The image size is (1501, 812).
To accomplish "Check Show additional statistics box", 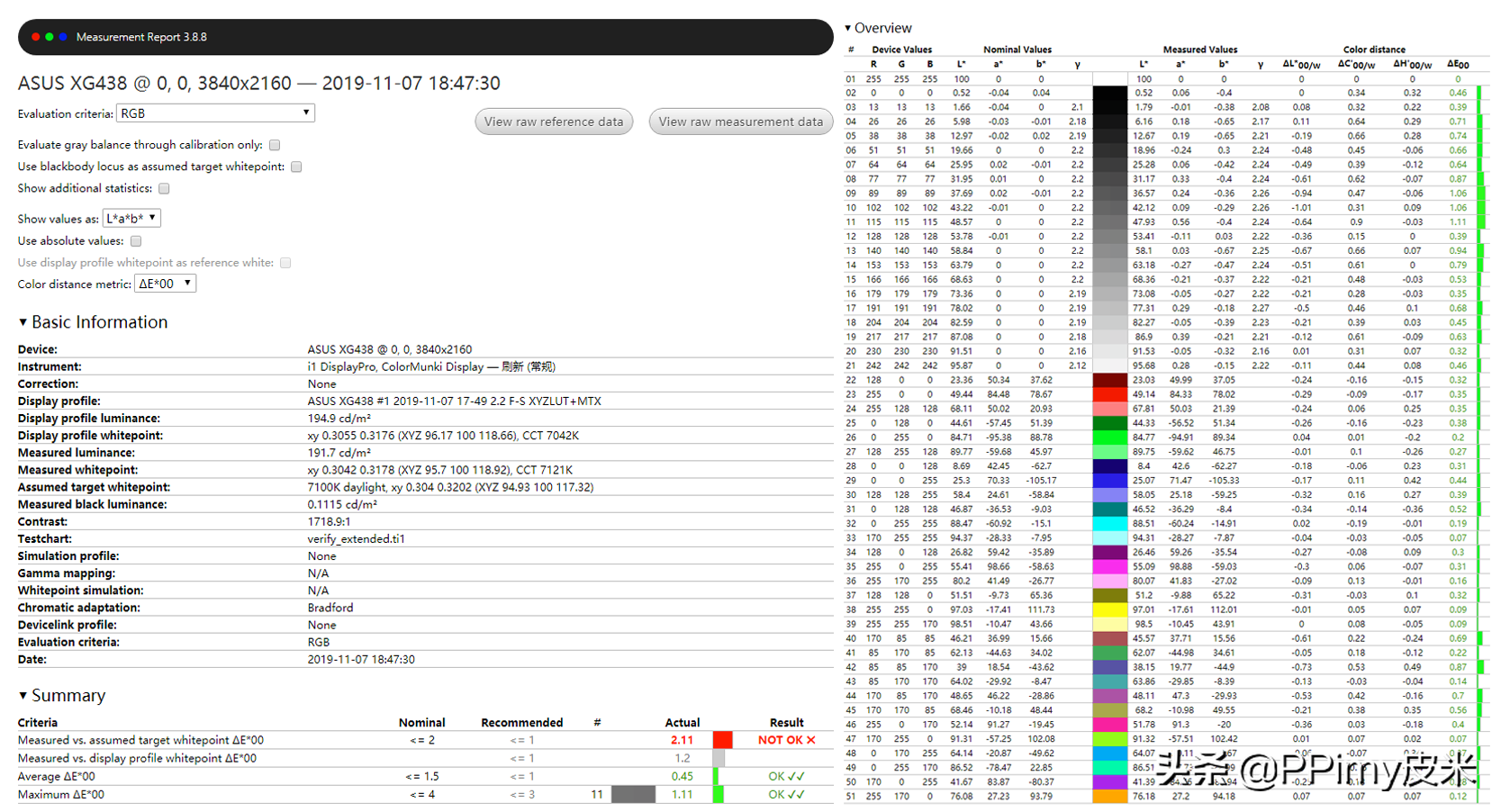I will (164, 188).
